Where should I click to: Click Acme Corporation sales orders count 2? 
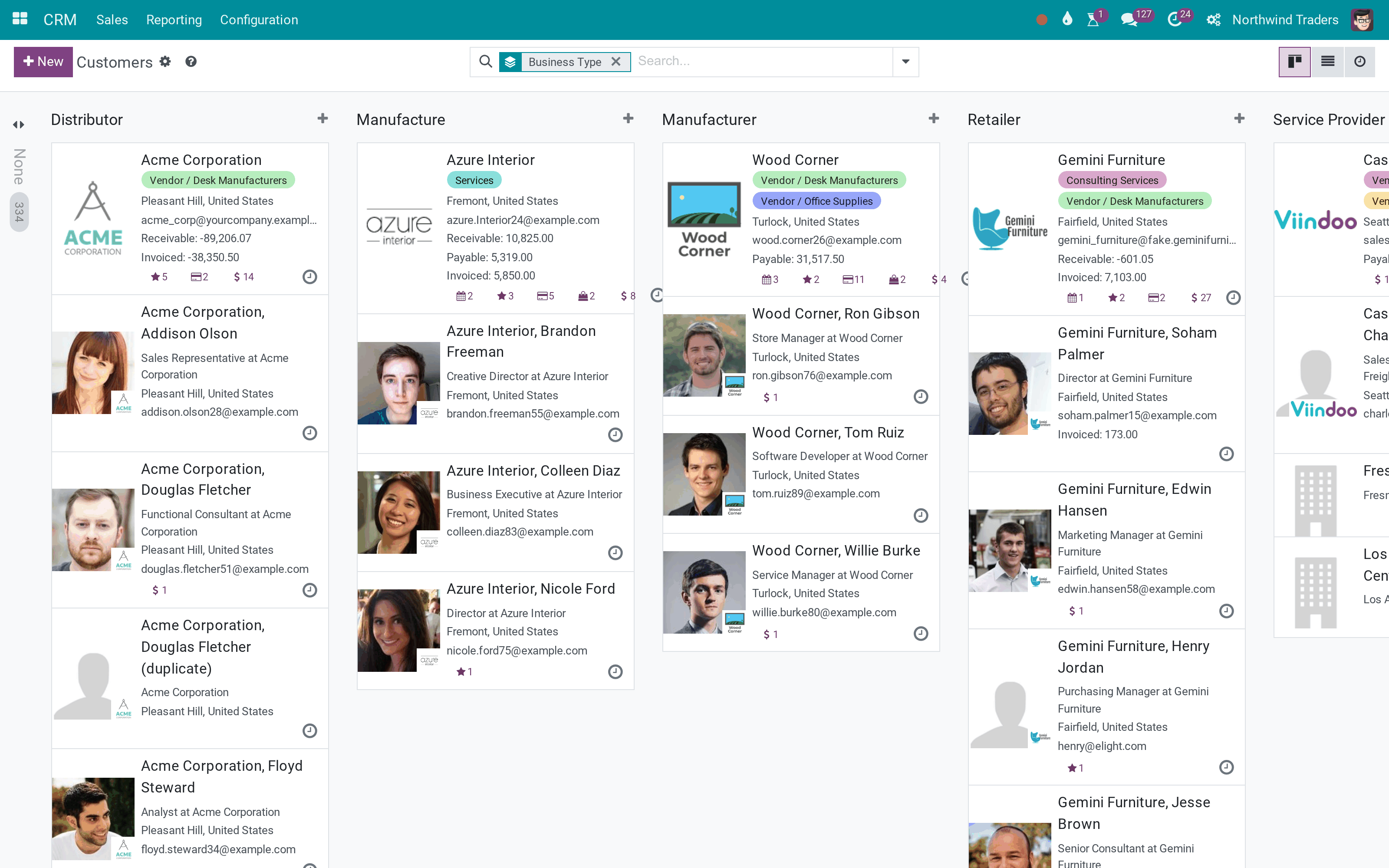click(200, 277)
